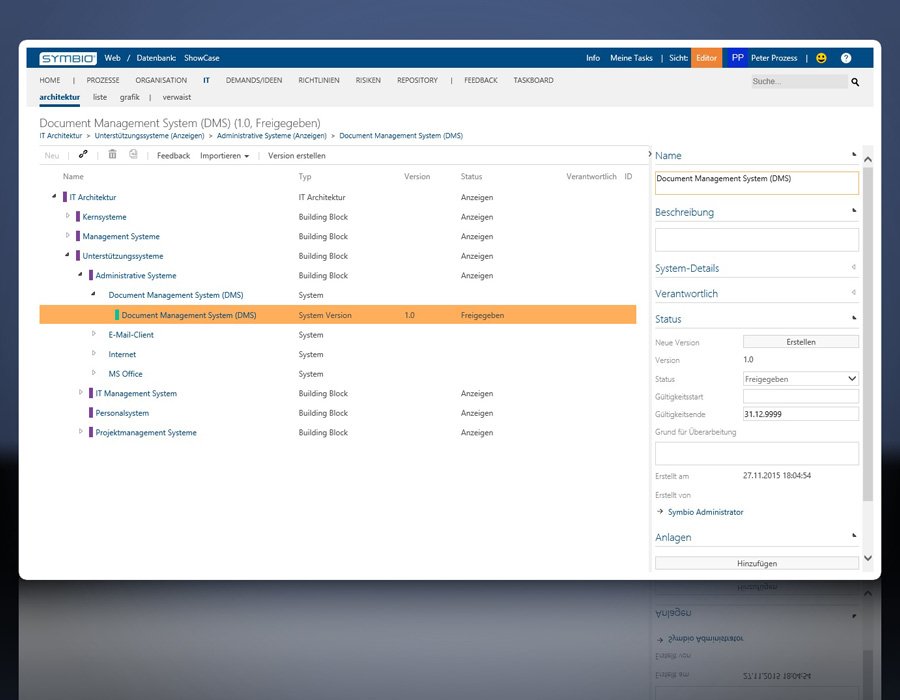900x700 pixels.
Task: Click the Typ column header
Action: [305, 177]
